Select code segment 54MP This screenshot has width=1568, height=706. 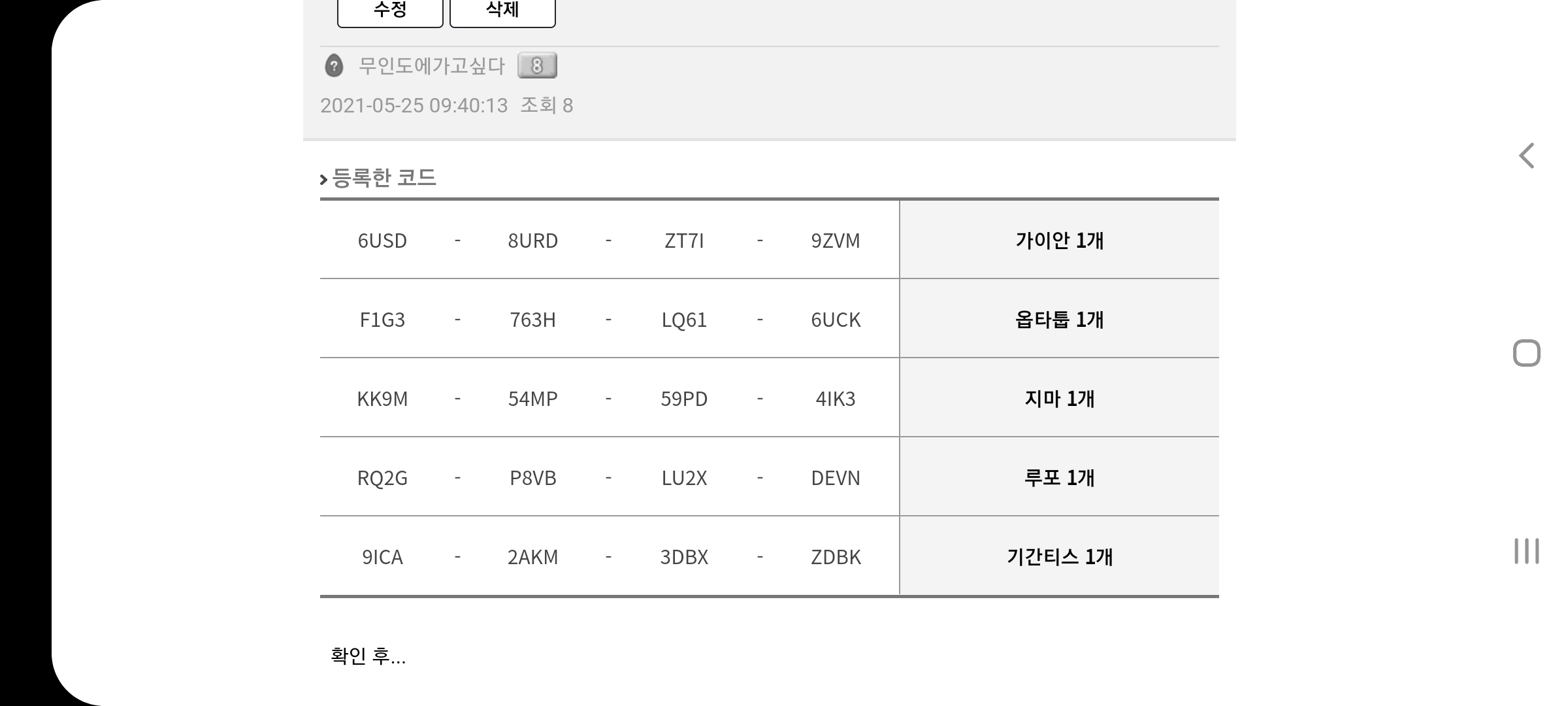pos(533,399)
